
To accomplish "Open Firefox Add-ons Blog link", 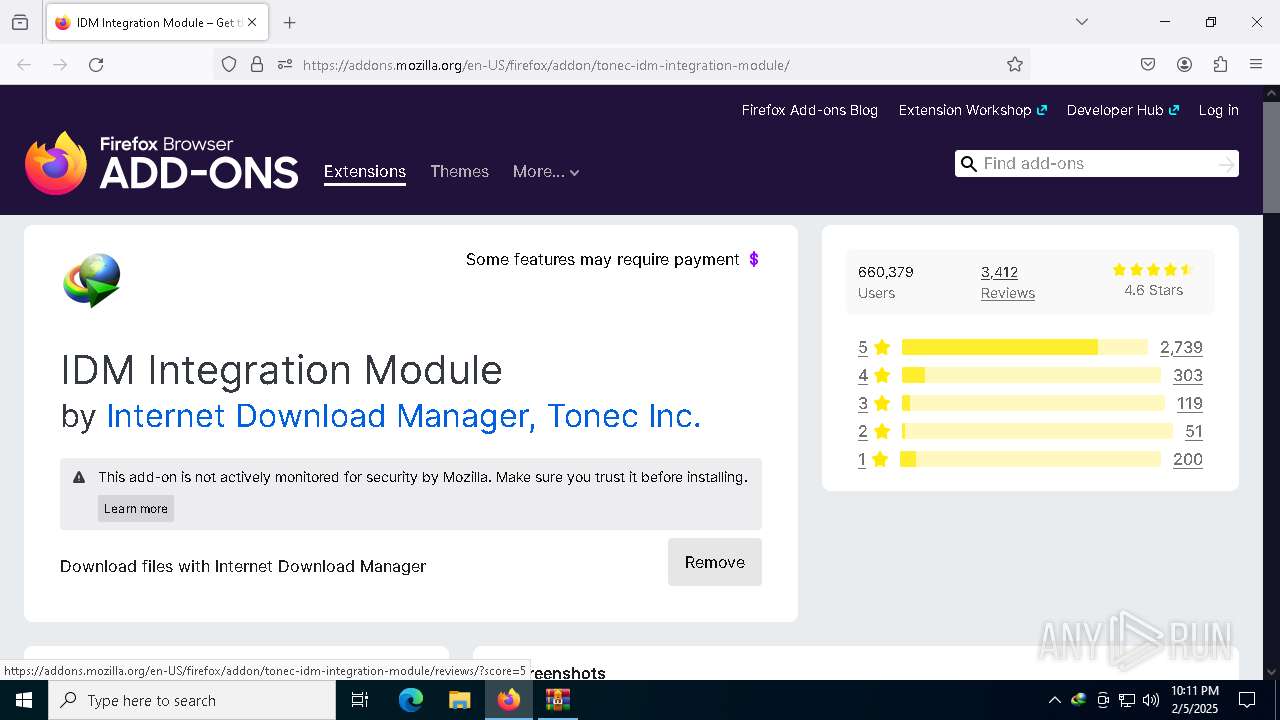I will coord(809,110).
